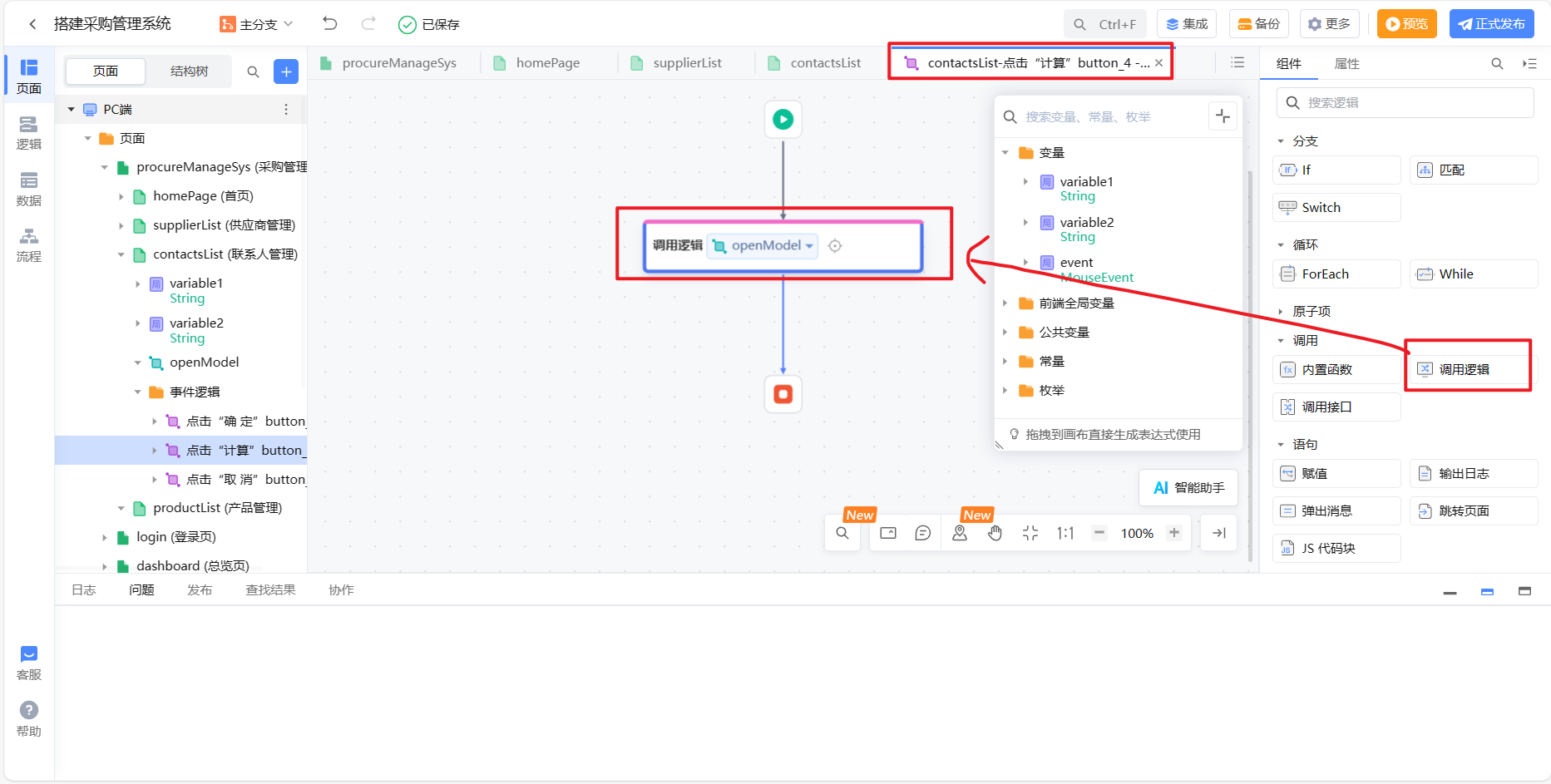Open 客服 customer service
Image resolution: width=1551 pixels, height=784 pixels.
point(29,663)
